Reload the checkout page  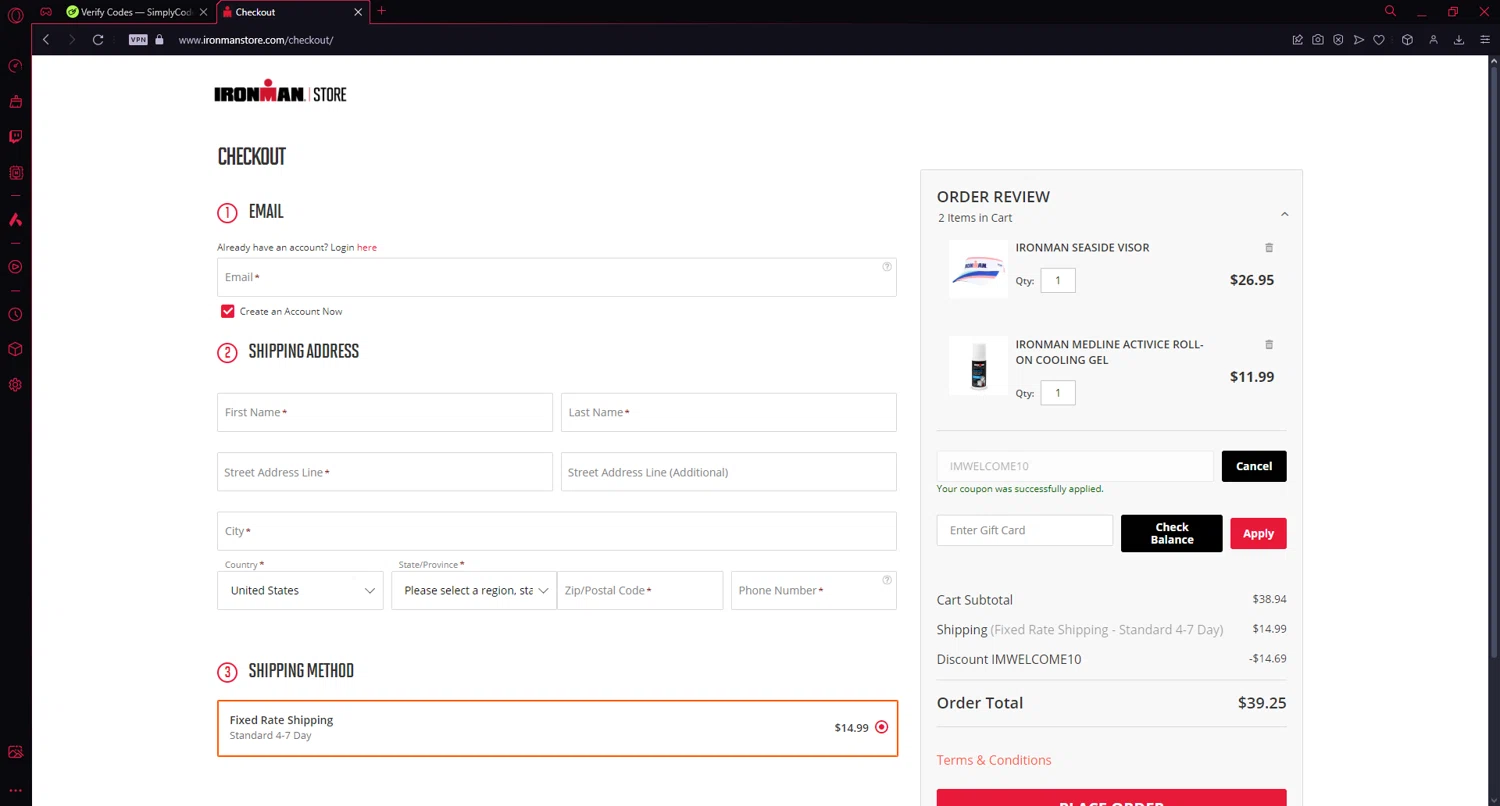pyautogui.click(x=98, y=40)
